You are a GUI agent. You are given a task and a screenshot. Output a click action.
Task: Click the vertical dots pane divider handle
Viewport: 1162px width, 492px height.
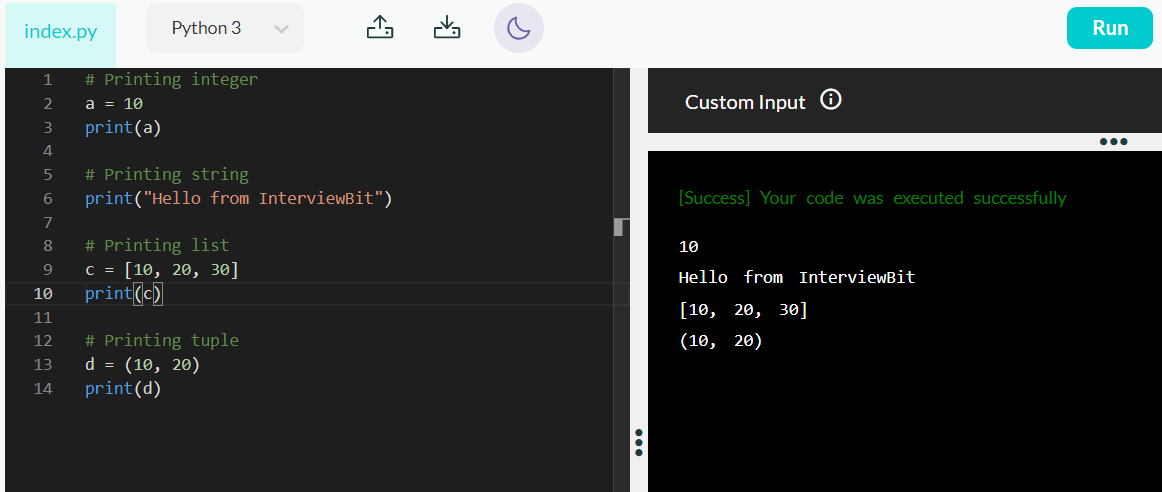(x=639, y=442)
